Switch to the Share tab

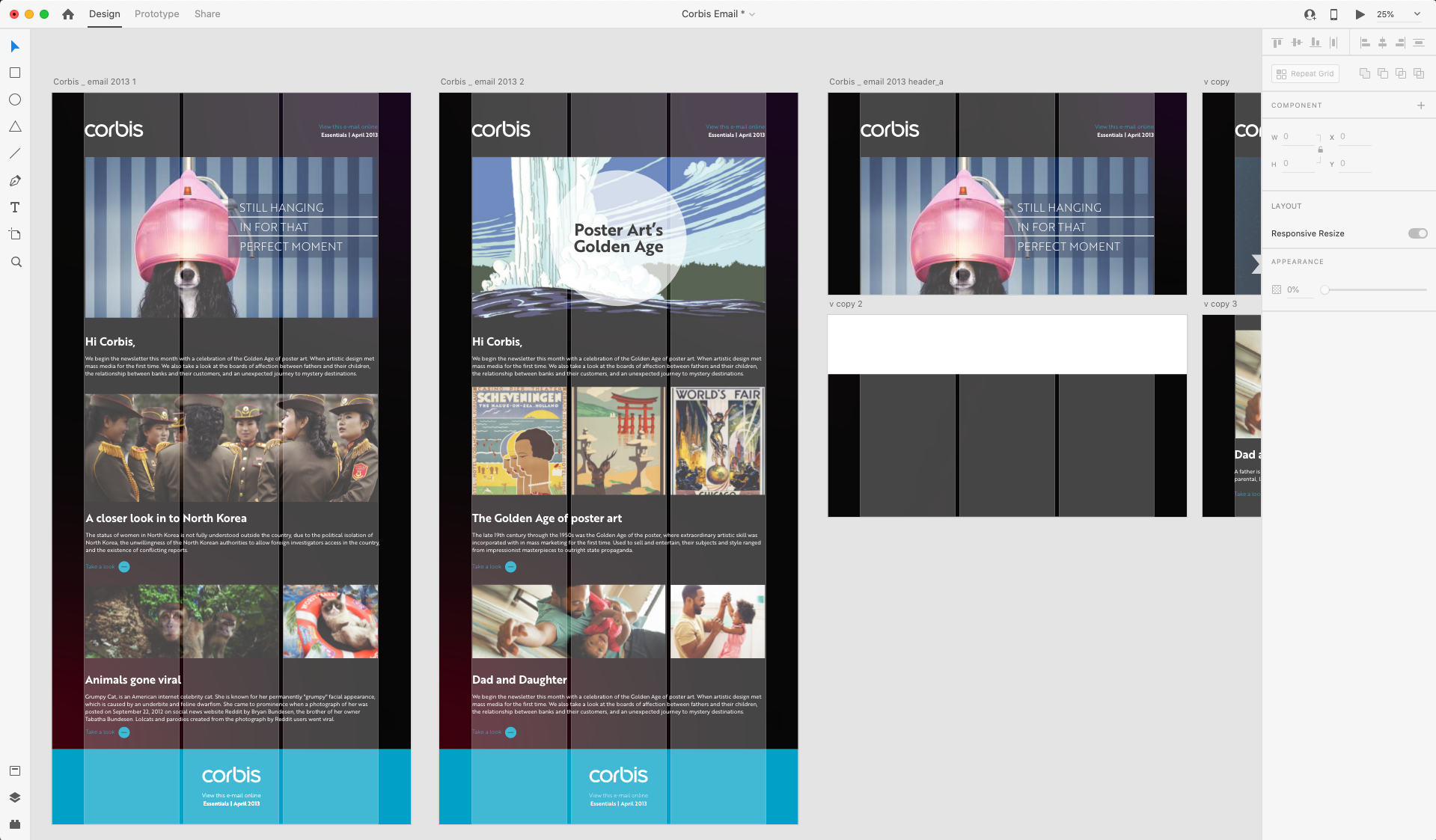pos(207,14)
